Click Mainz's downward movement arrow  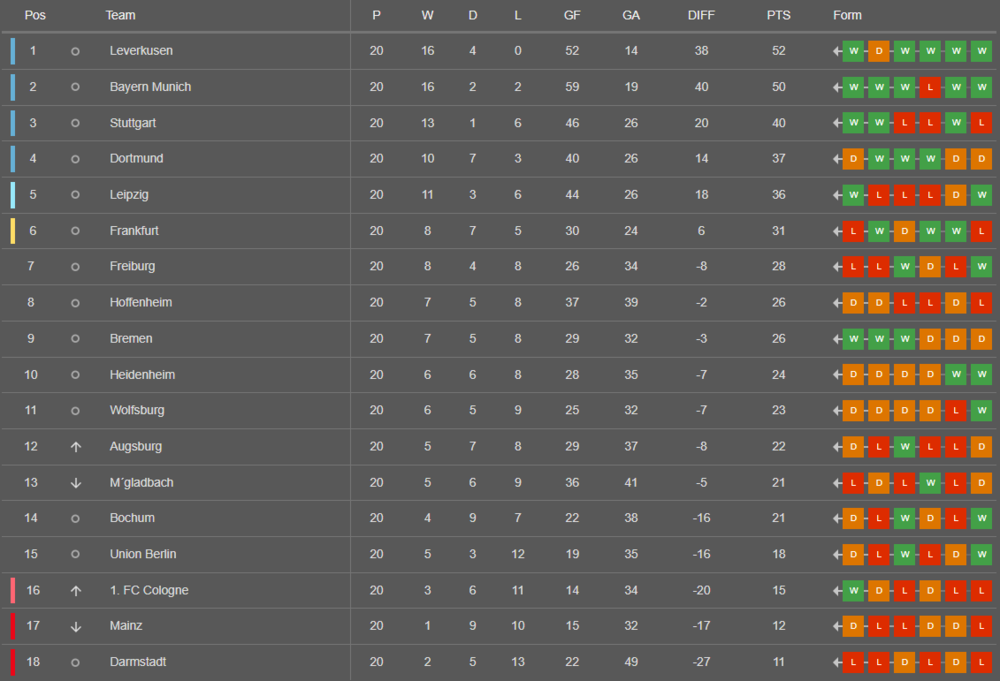click(x=76, y=627)
